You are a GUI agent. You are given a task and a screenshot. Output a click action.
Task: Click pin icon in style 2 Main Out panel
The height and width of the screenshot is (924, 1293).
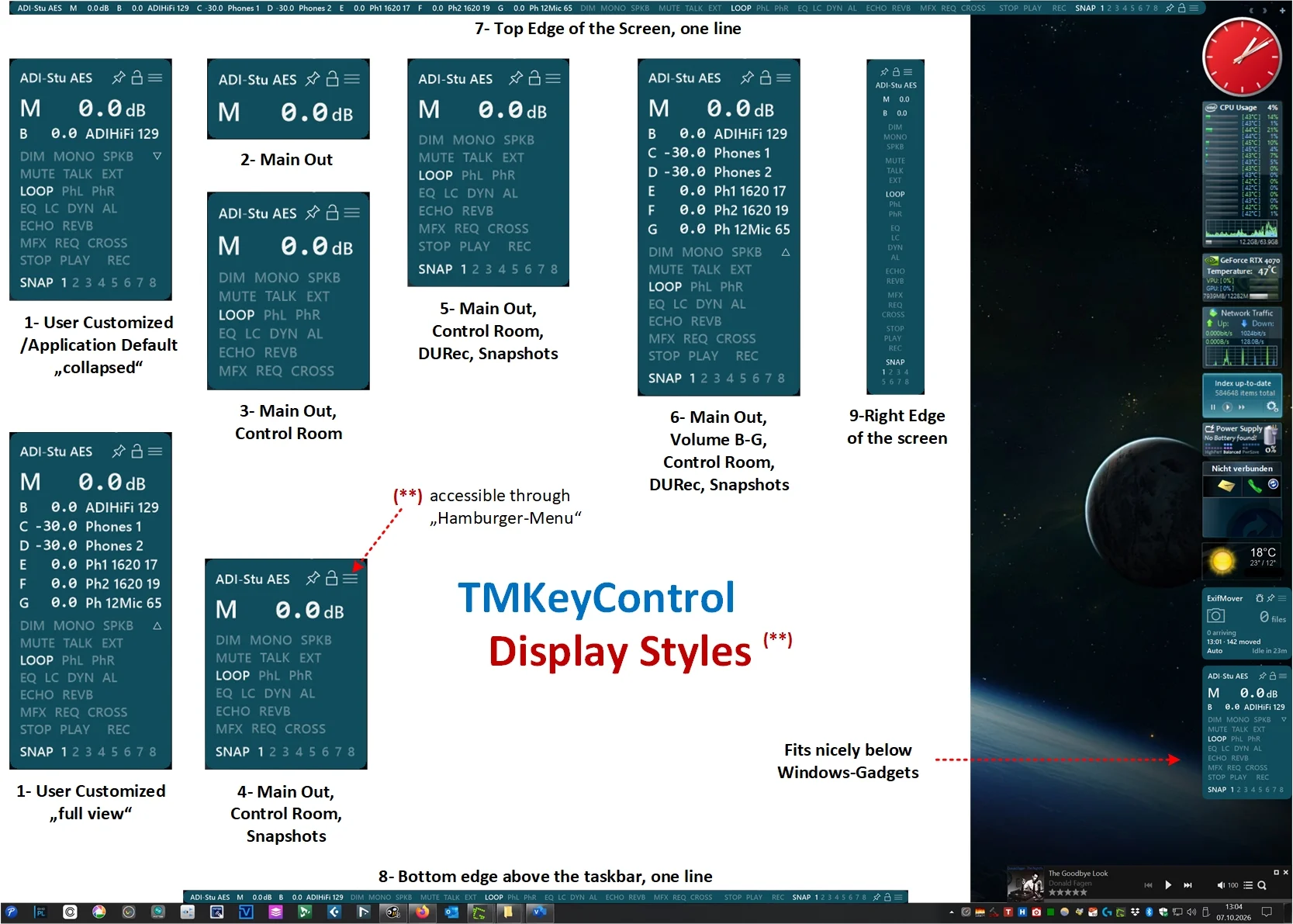tap(313, 78)
